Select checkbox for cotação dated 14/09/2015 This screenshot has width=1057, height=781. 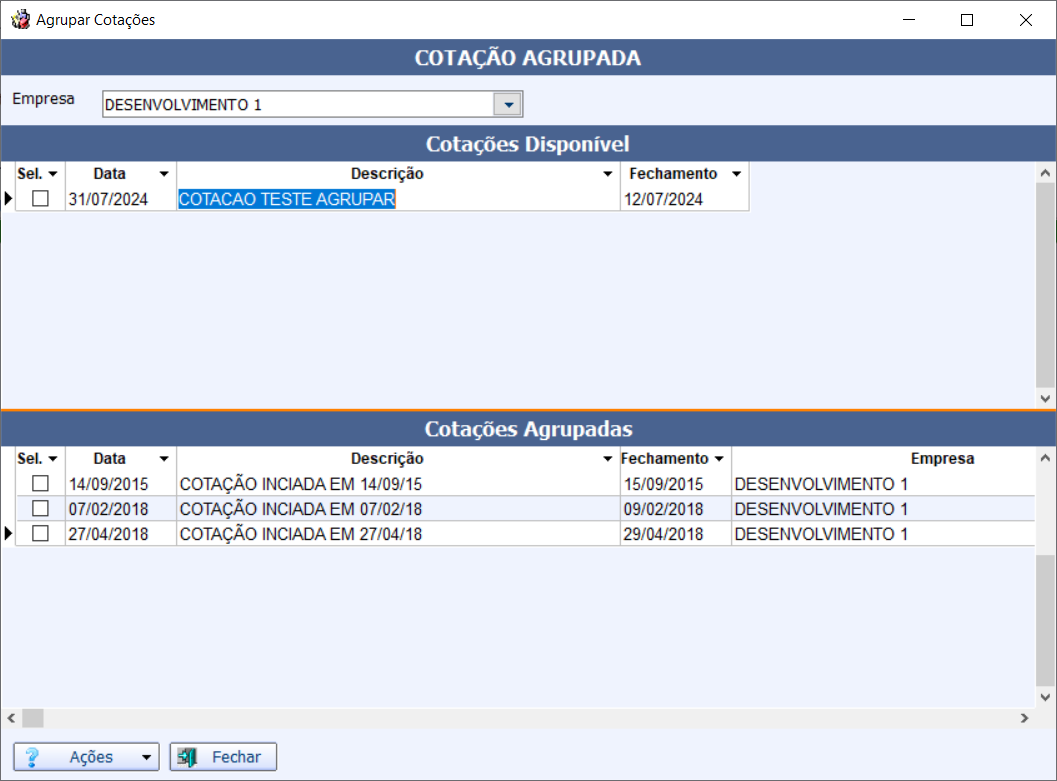(x=40, y=484)
